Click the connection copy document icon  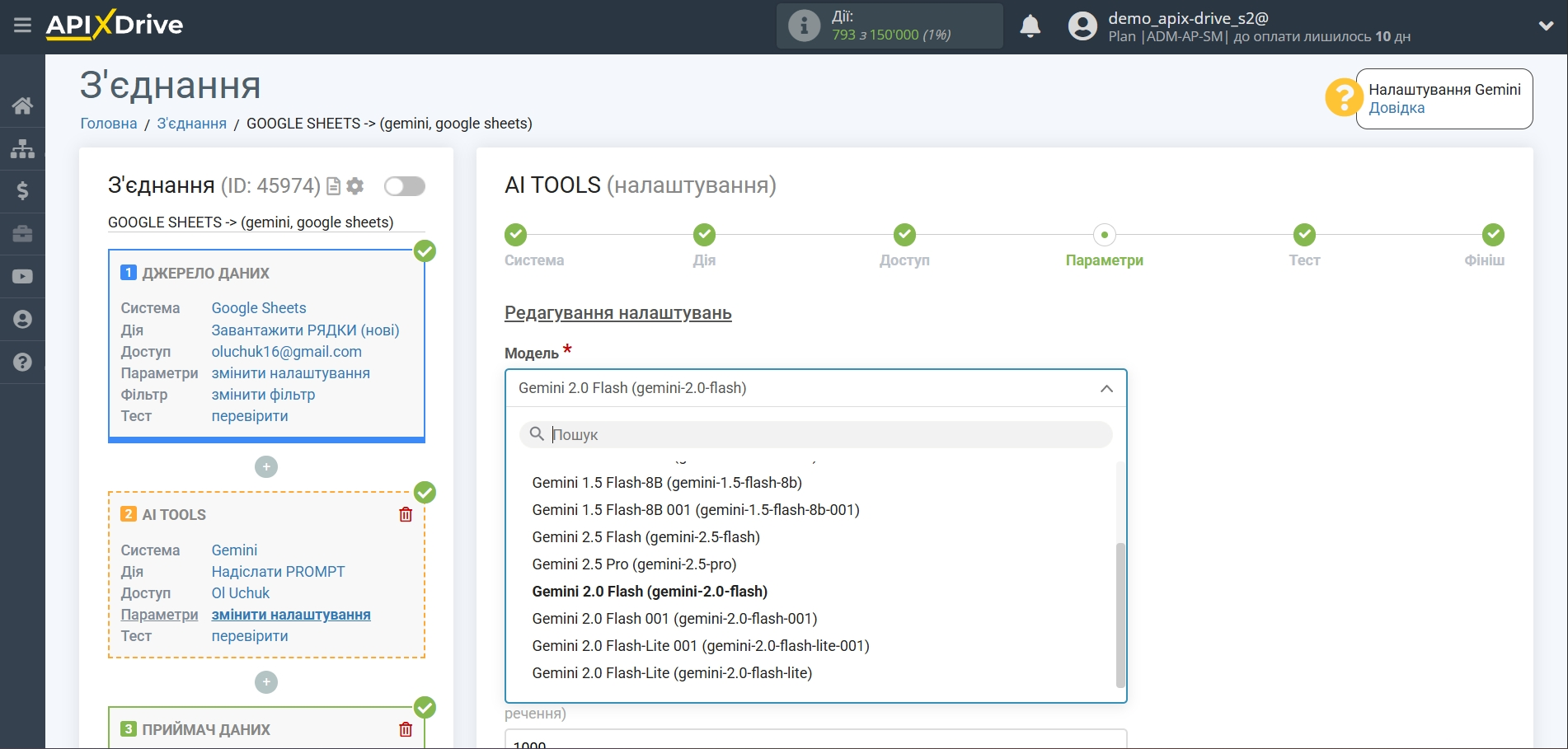point(333,186)
